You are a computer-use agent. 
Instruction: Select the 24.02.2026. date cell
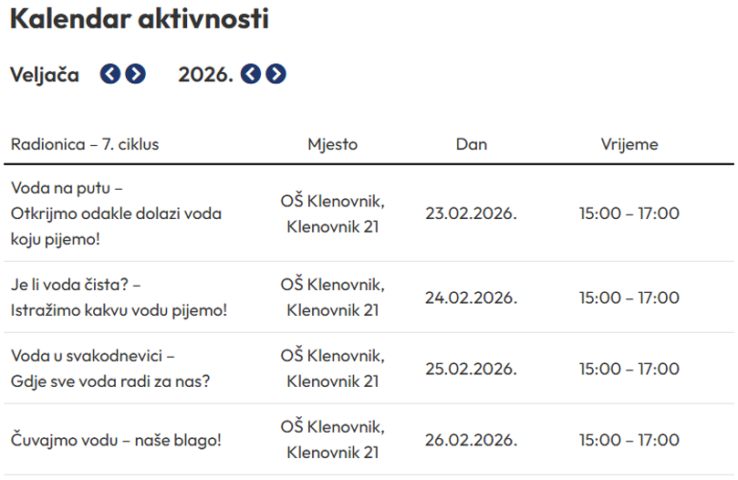[471, 298]
